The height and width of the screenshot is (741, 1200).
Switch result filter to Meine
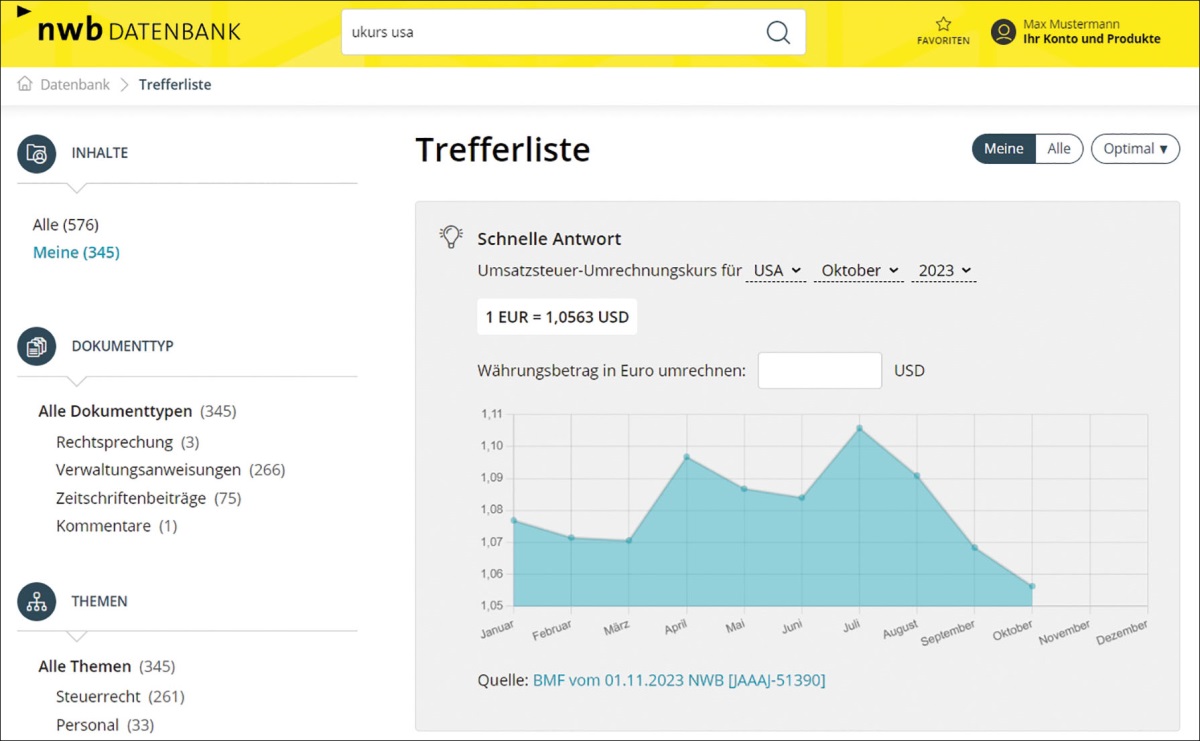point(1003,149)
